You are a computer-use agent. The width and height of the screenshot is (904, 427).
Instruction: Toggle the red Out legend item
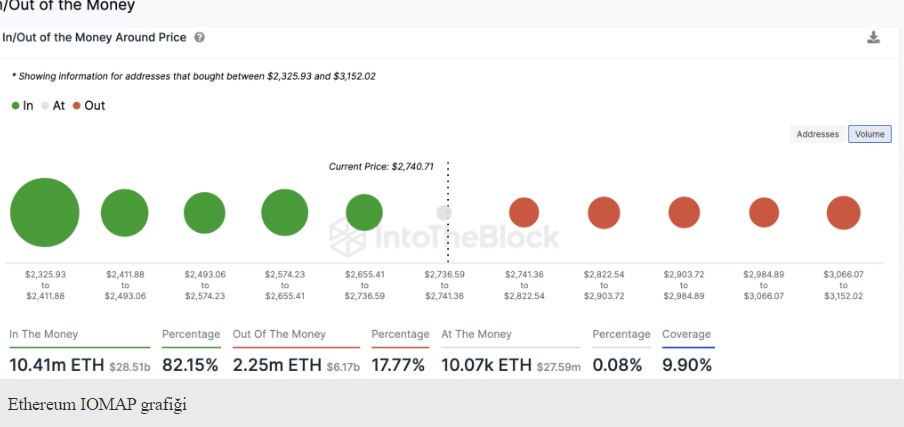(89, 105)
